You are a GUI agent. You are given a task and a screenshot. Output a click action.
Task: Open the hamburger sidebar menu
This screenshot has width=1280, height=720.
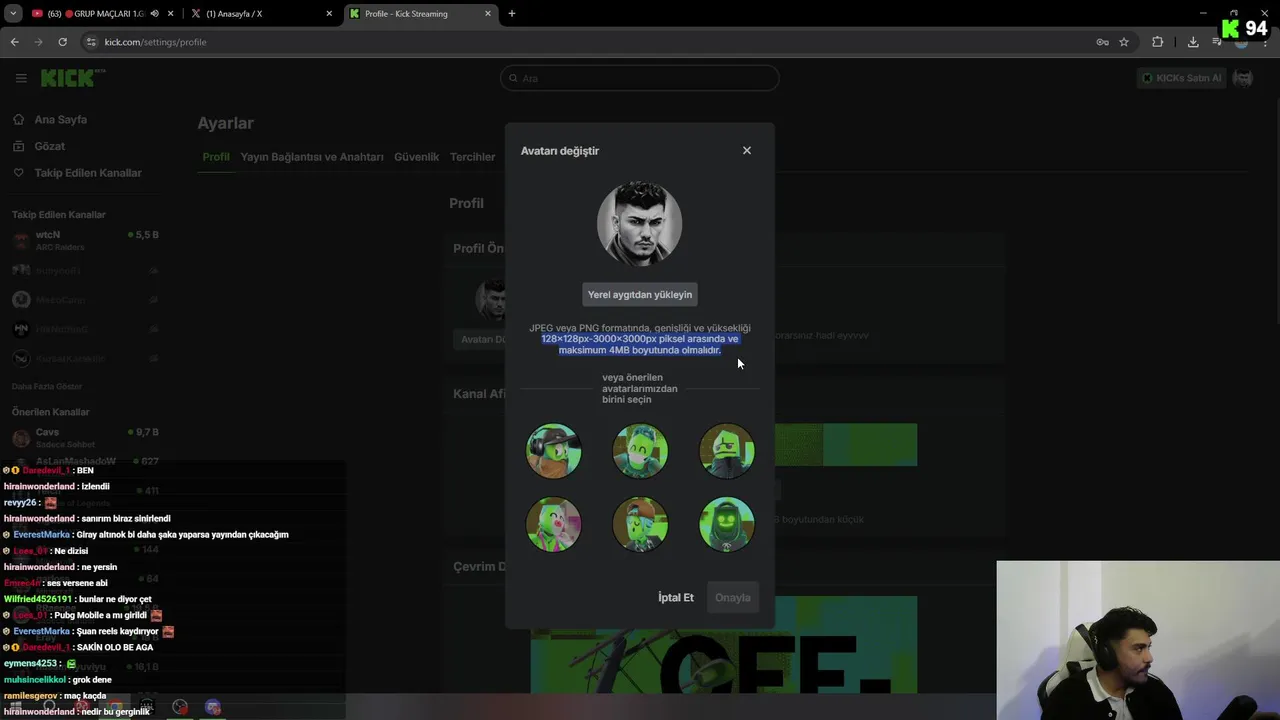tap(21, 78)
